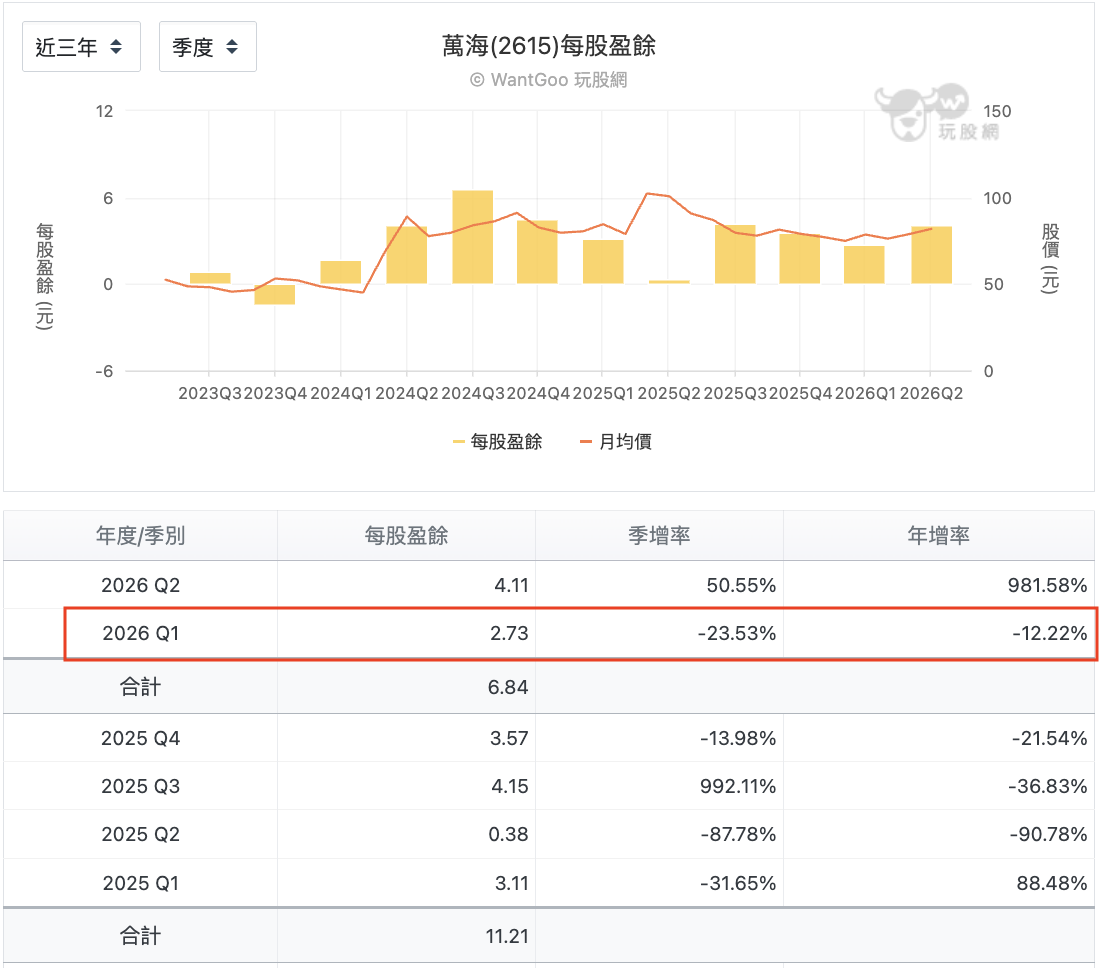Click EPS value 2.73
The width and height of the screenshot is (1100, 968).
coord(509,633)
